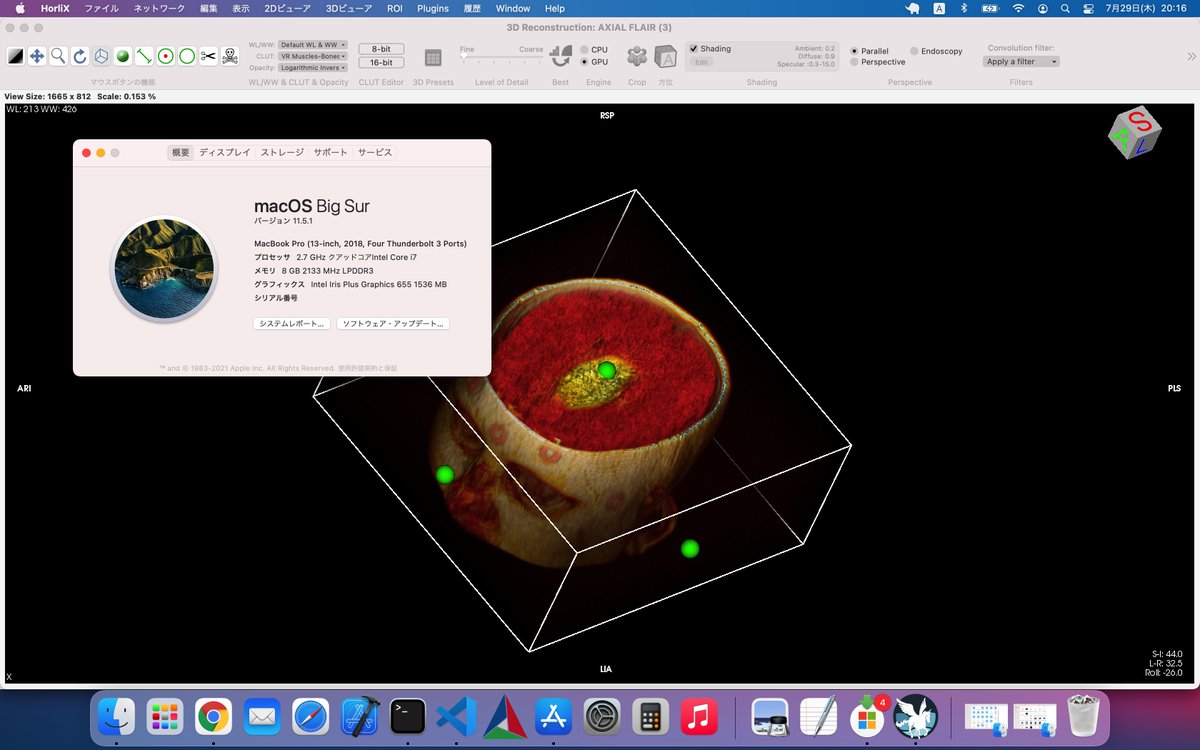Screen dimensions: 1200x750
Task: Click the green 3D point on the yellow lesion
Action: pos(606,370)
